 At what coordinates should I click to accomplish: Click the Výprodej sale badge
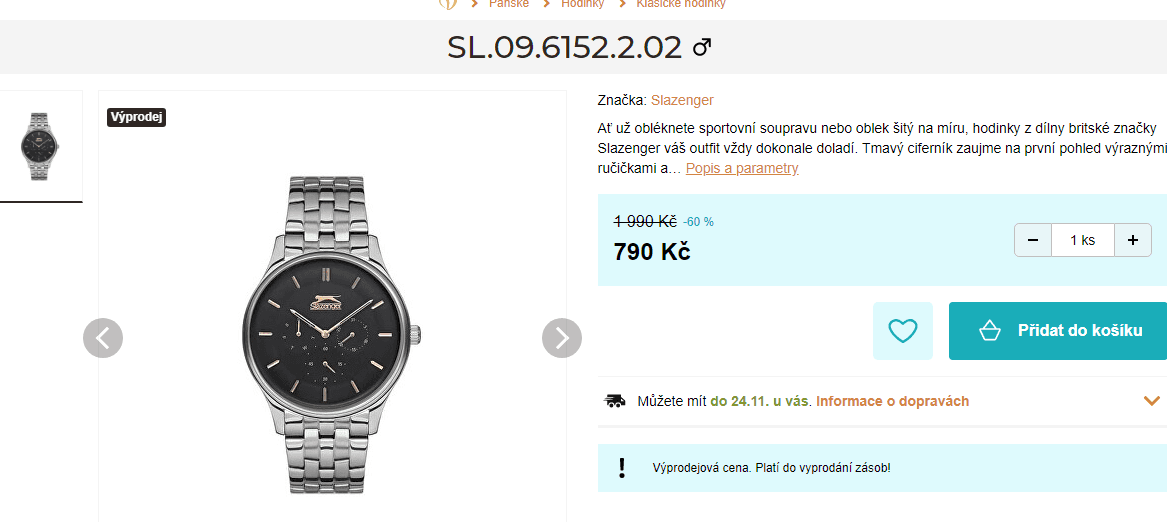click(x=136, y=117)
